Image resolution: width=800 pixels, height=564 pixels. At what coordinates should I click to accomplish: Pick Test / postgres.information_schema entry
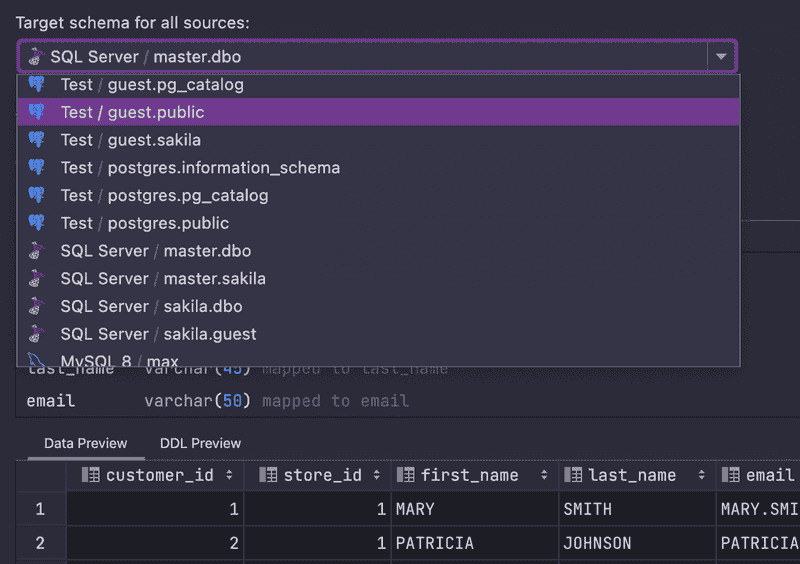[379, 168]
